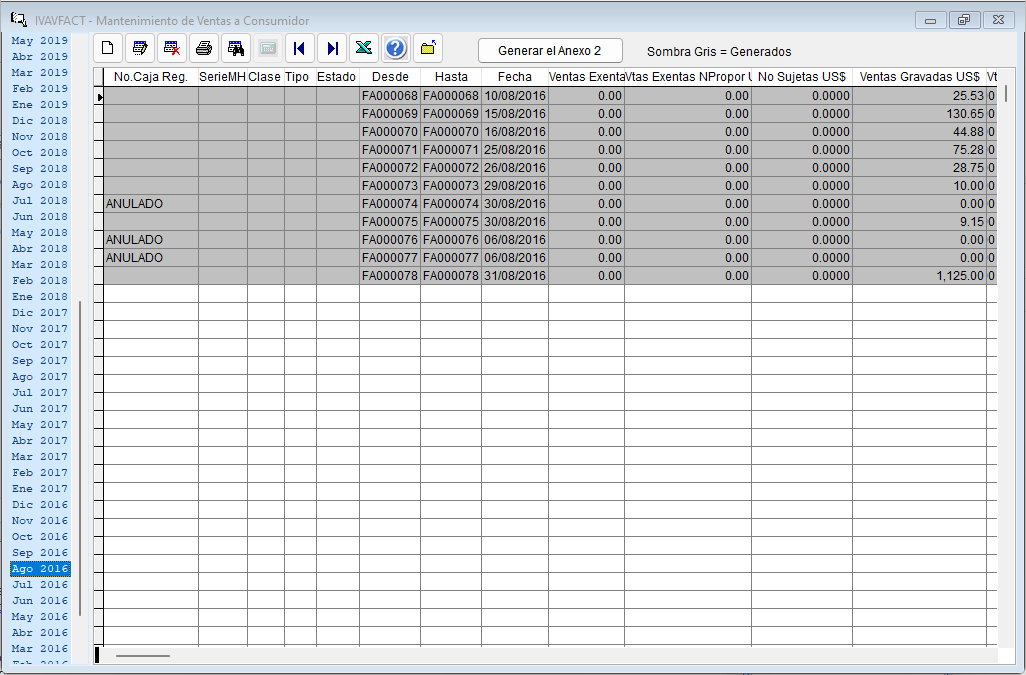Click the Clase column header

coord(266,77)
